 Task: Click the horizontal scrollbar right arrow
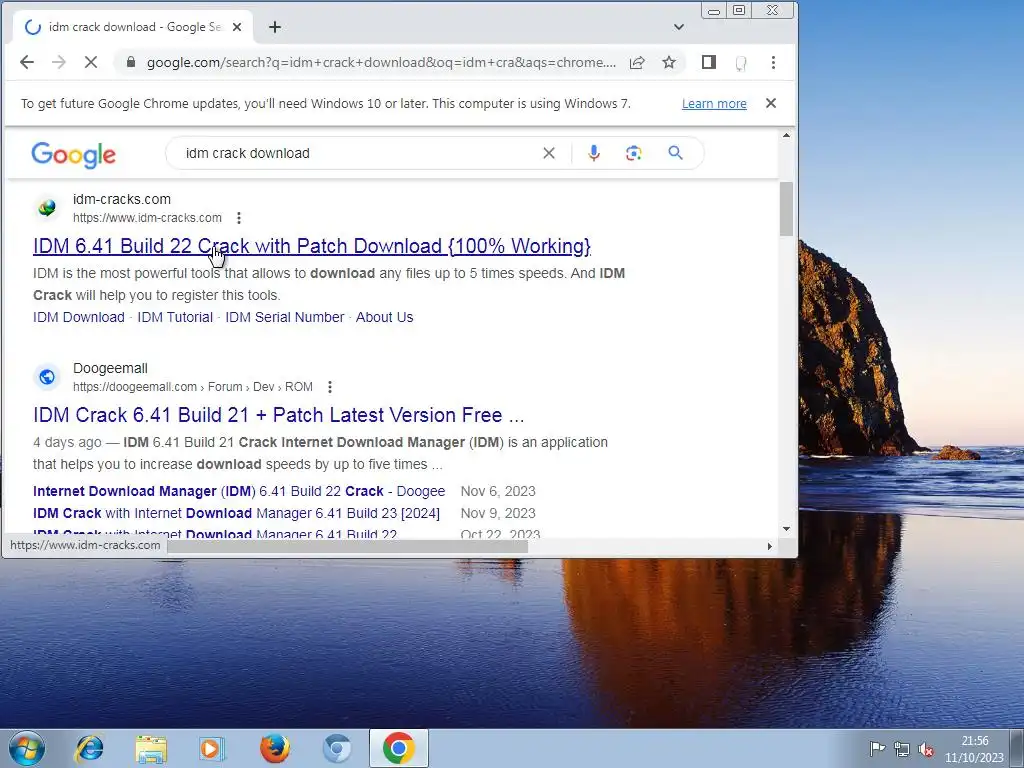(x=769, y=546)
